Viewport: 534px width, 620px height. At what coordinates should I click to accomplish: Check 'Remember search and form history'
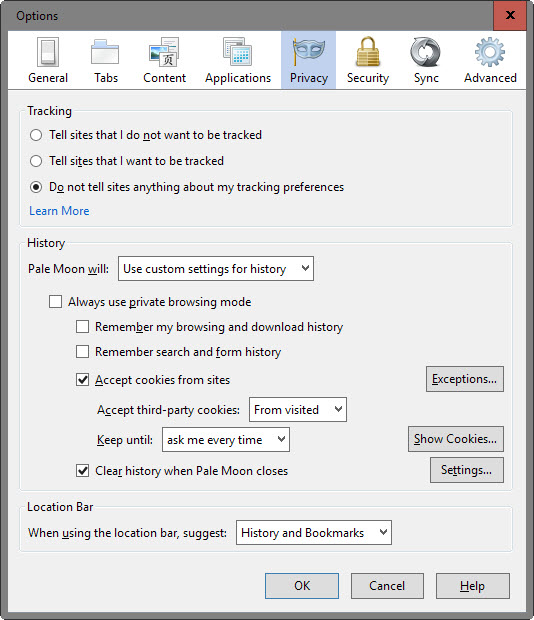[82, 352]
